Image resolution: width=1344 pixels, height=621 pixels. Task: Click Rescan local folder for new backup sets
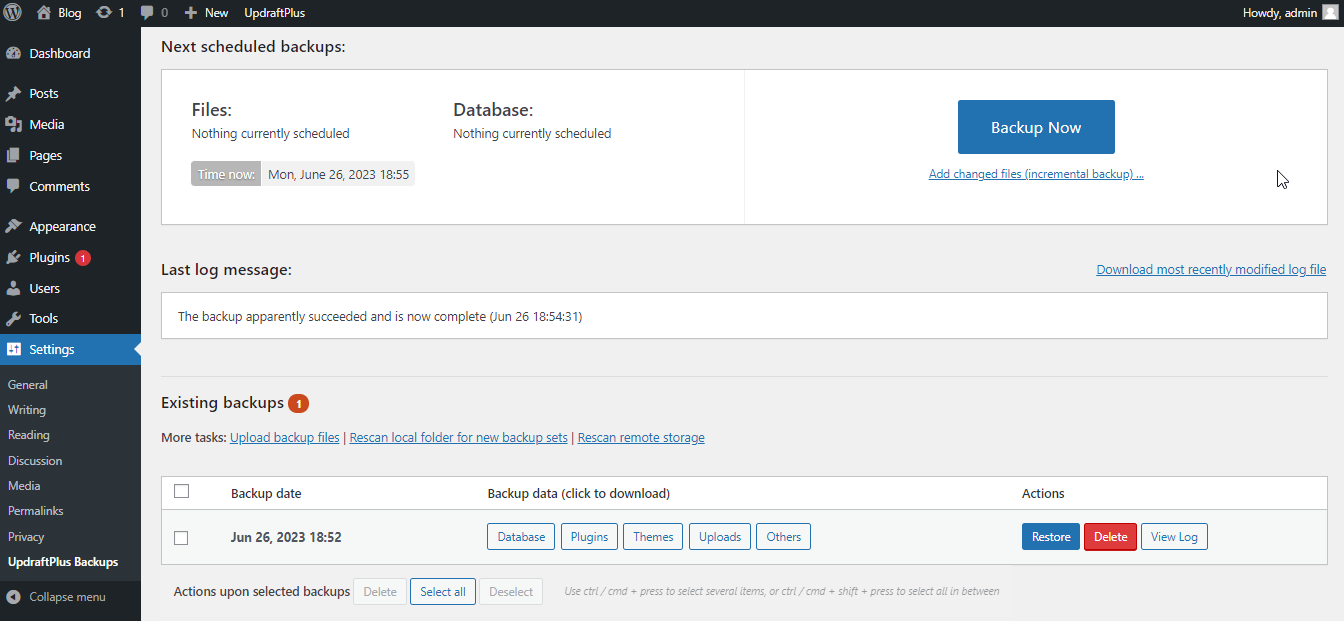click(x=459, y=438)
